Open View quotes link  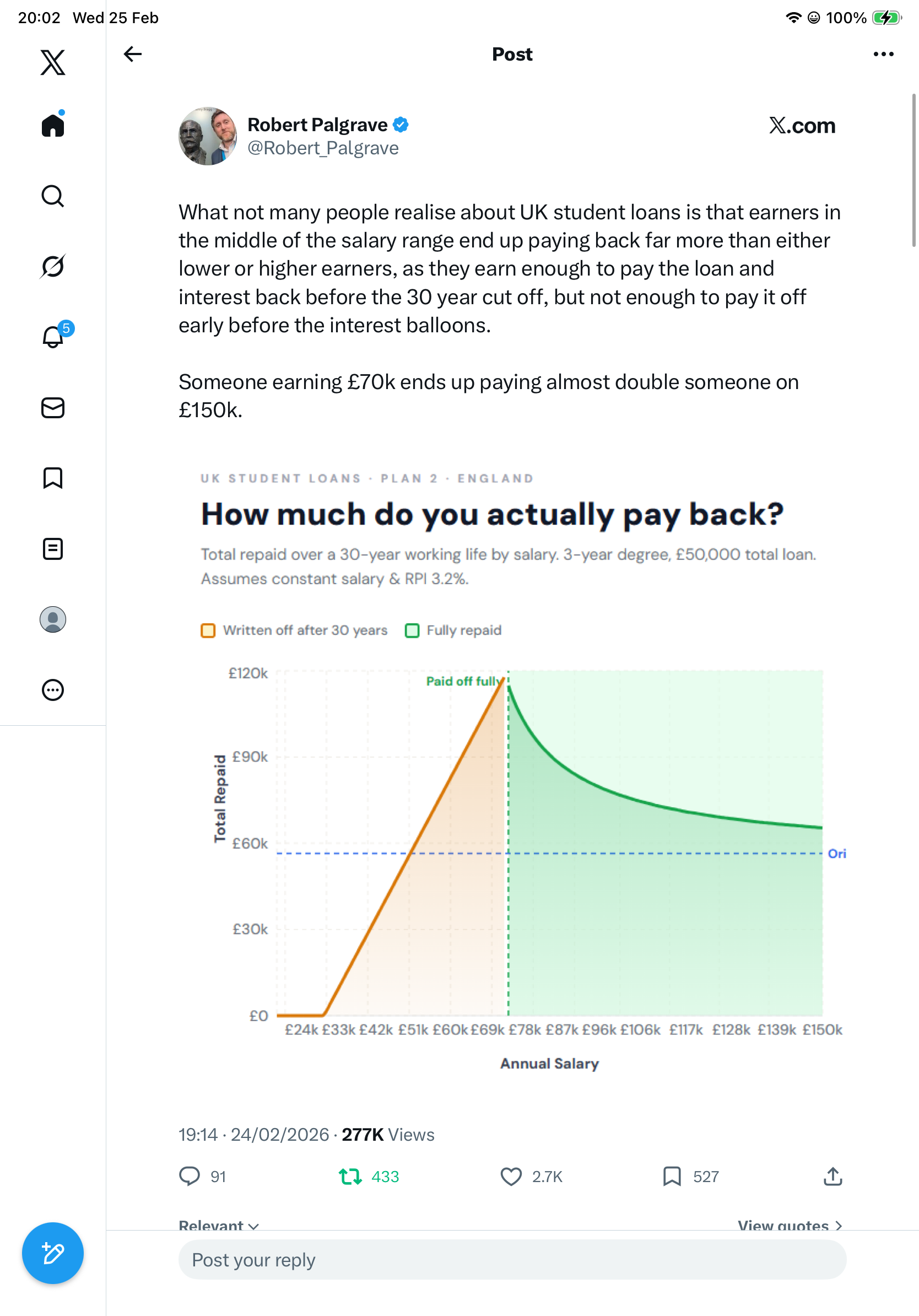790,1226
